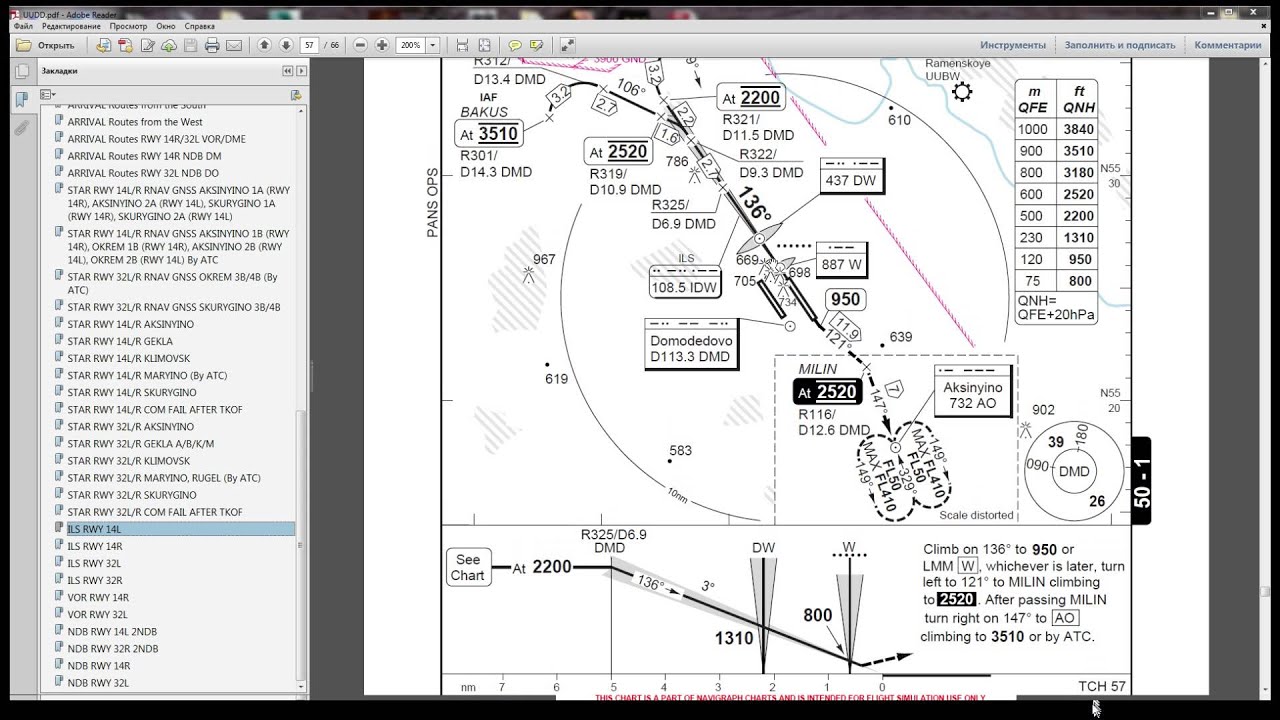Open bookmark STAR RWY 32L/R RNAV GNSS SKURYGINO 3B/4B
This screenshot has width=1280, height=720.
pos(174,307)
